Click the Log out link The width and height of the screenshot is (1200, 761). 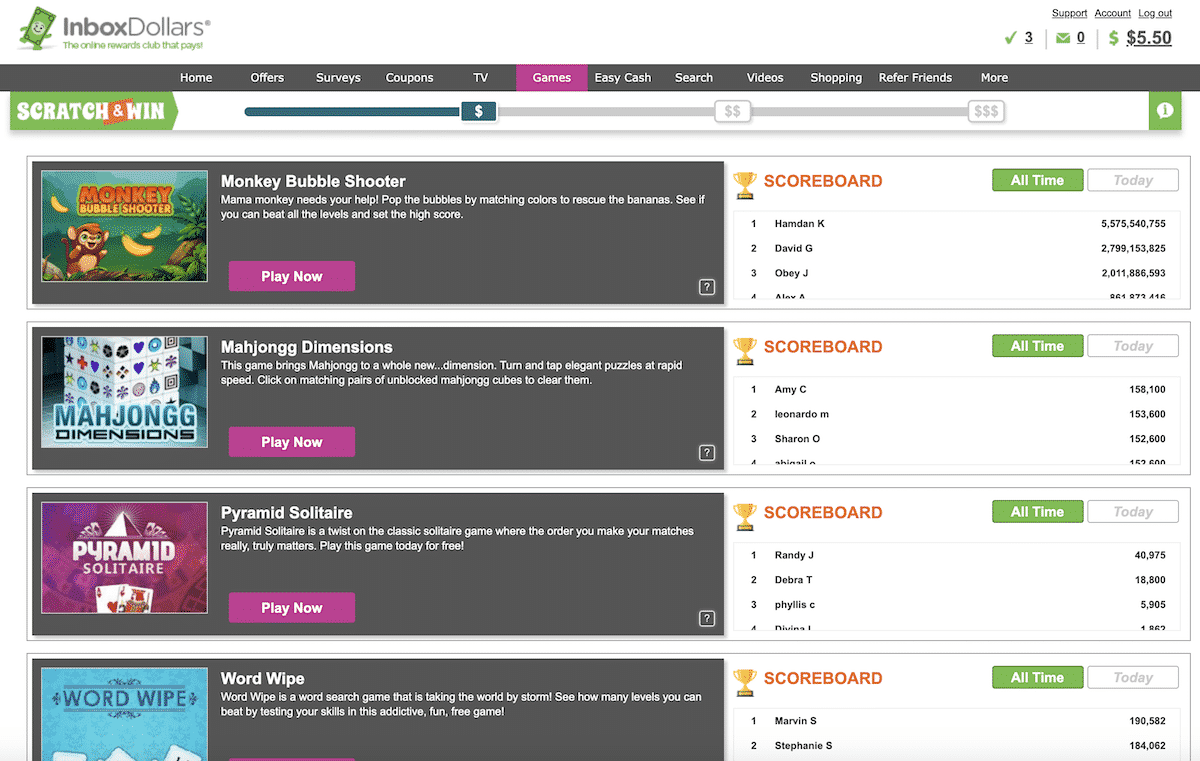[x=1155, y=13]
